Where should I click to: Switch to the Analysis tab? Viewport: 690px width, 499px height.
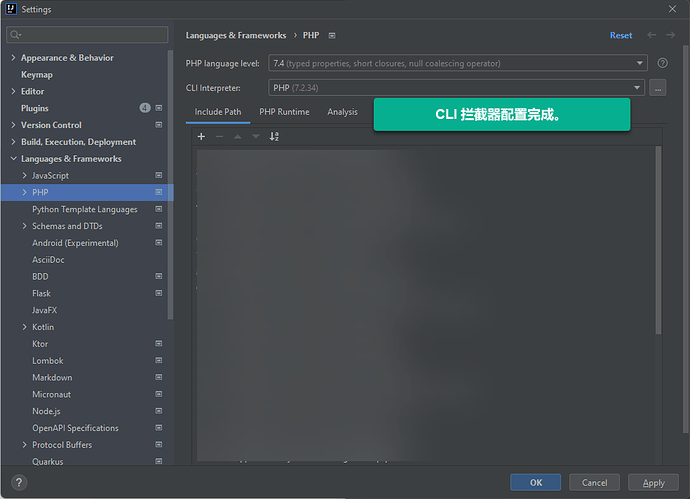[342, 112]
